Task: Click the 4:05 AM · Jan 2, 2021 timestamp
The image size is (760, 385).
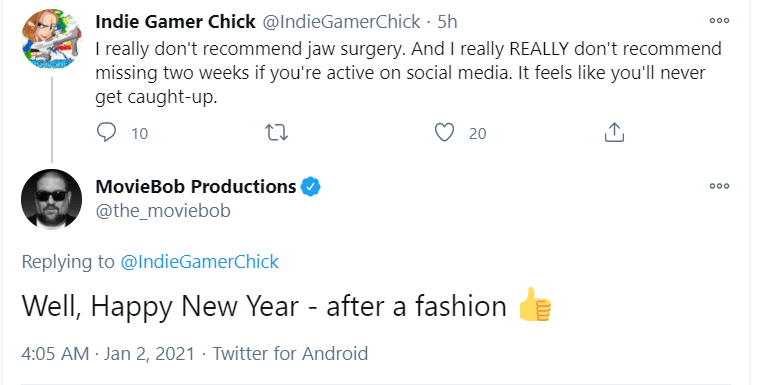Action: click(x=108, y=353)
